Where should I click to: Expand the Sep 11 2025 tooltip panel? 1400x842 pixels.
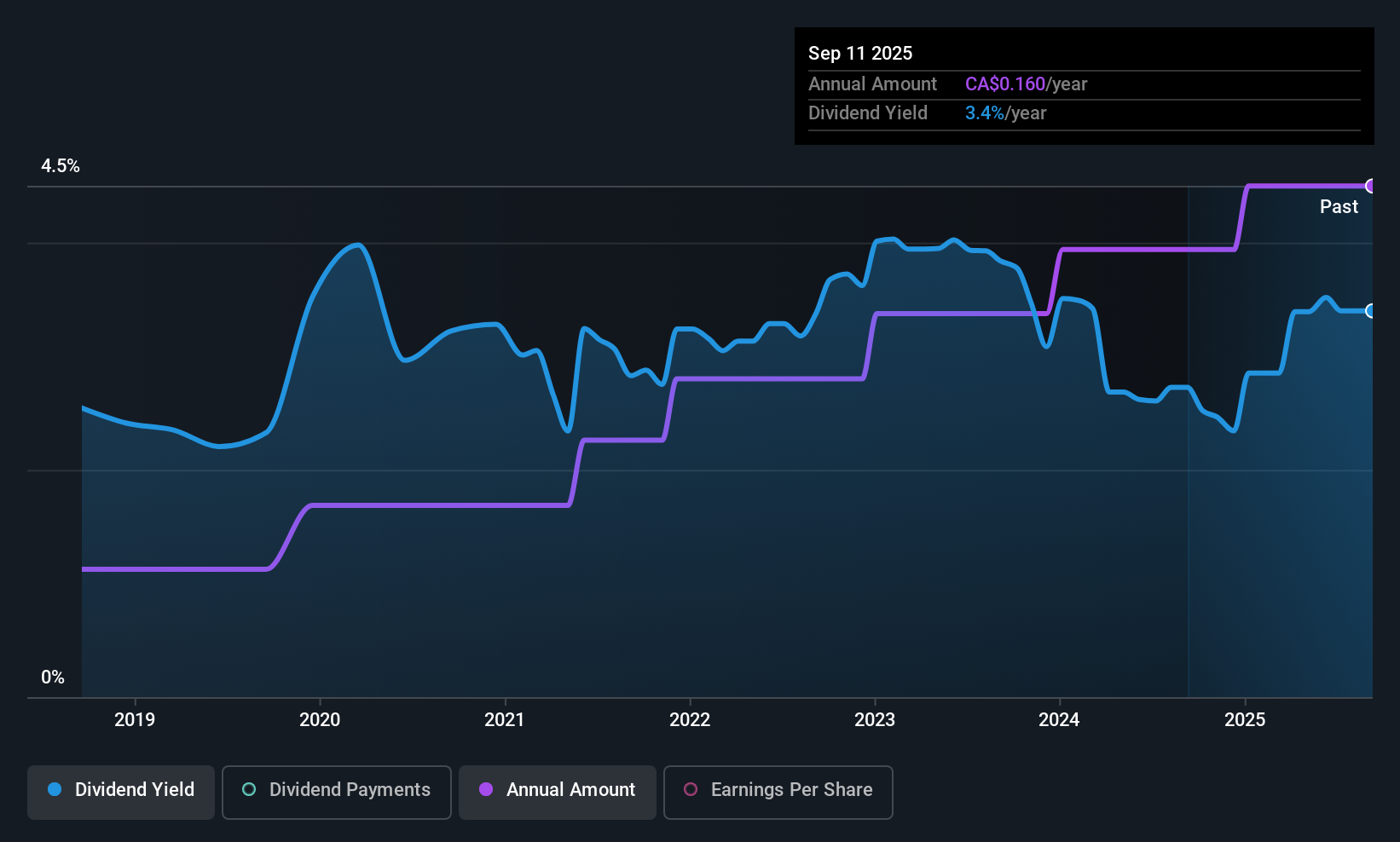tap(1083, 85)
